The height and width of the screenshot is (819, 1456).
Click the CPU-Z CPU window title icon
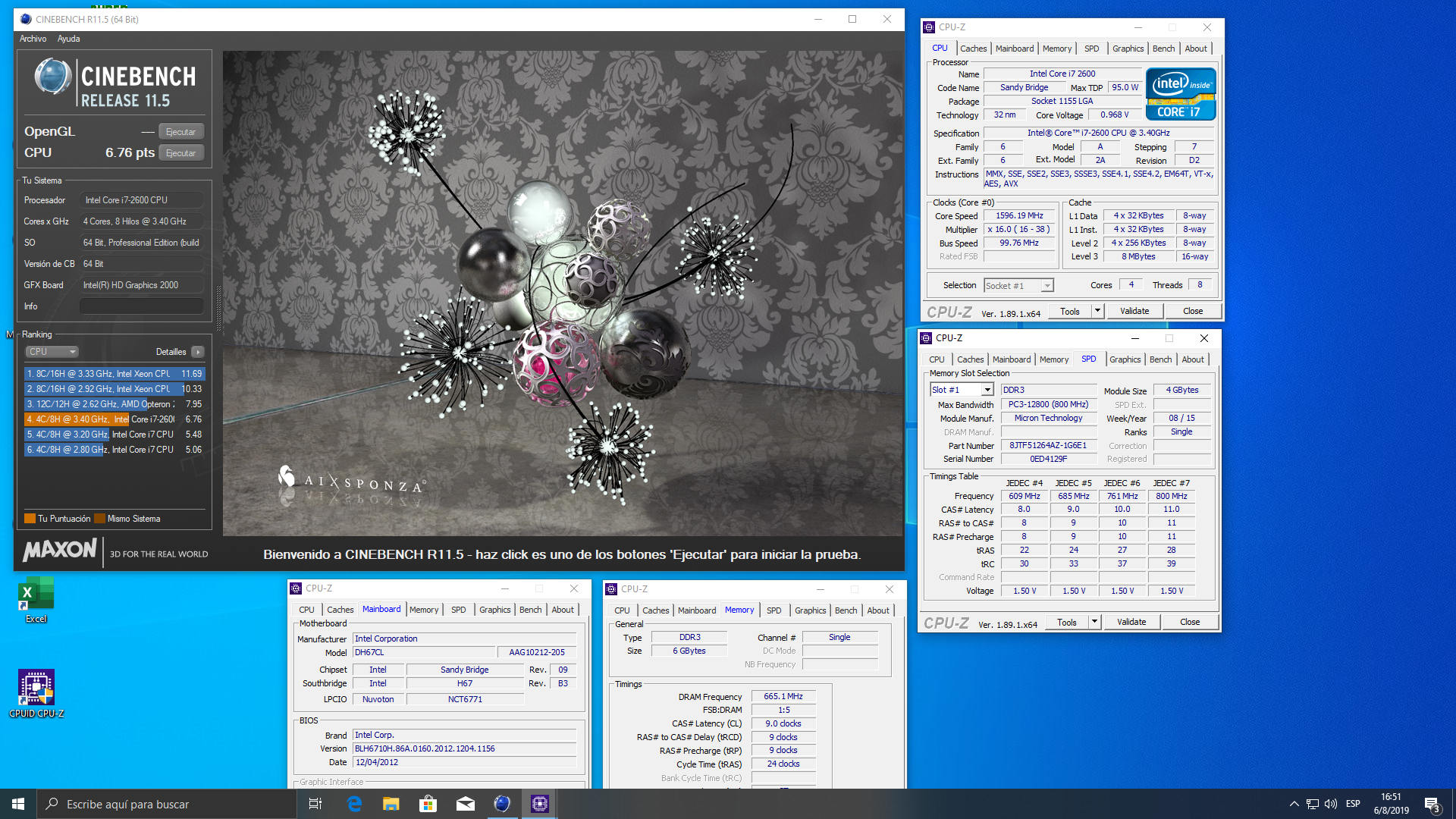tap(929, 27)
